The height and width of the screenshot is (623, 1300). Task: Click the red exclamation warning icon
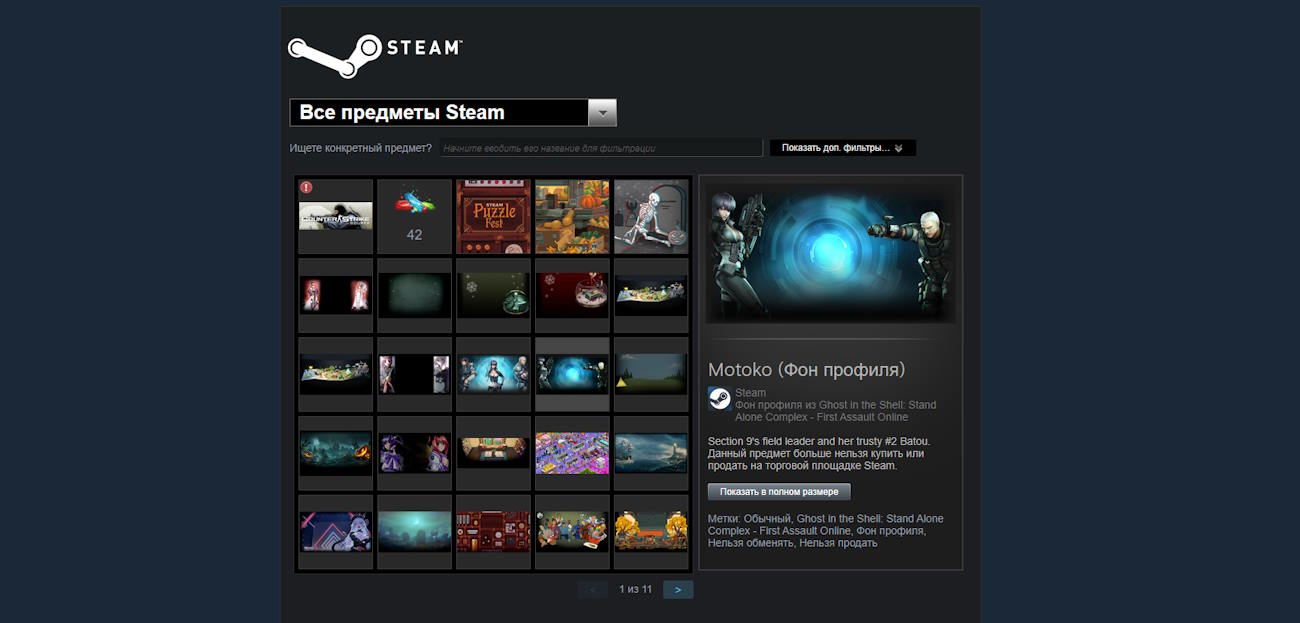(x=307, y=187)
